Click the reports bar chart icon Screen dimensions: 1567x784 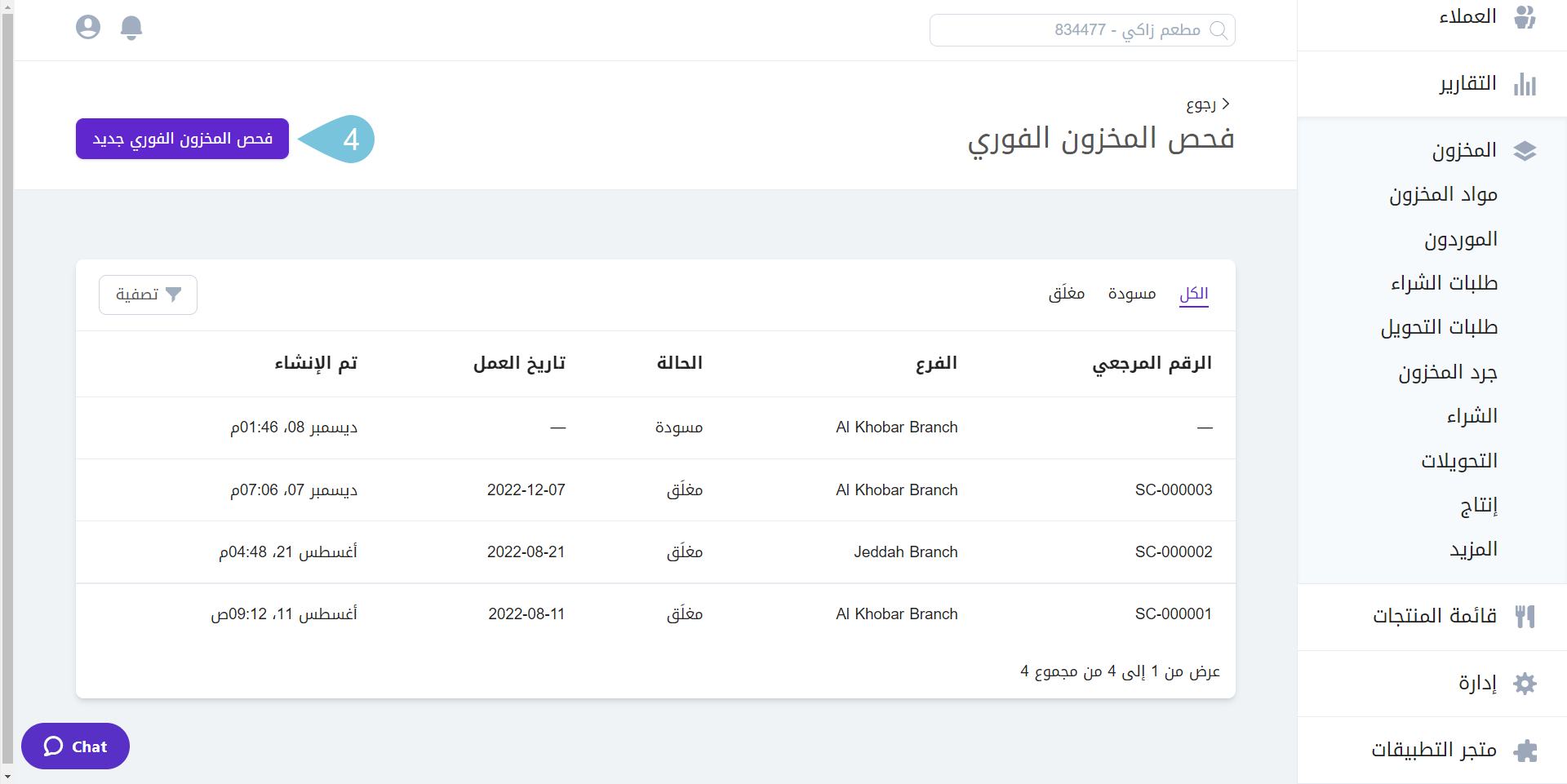coord(1525,84)
